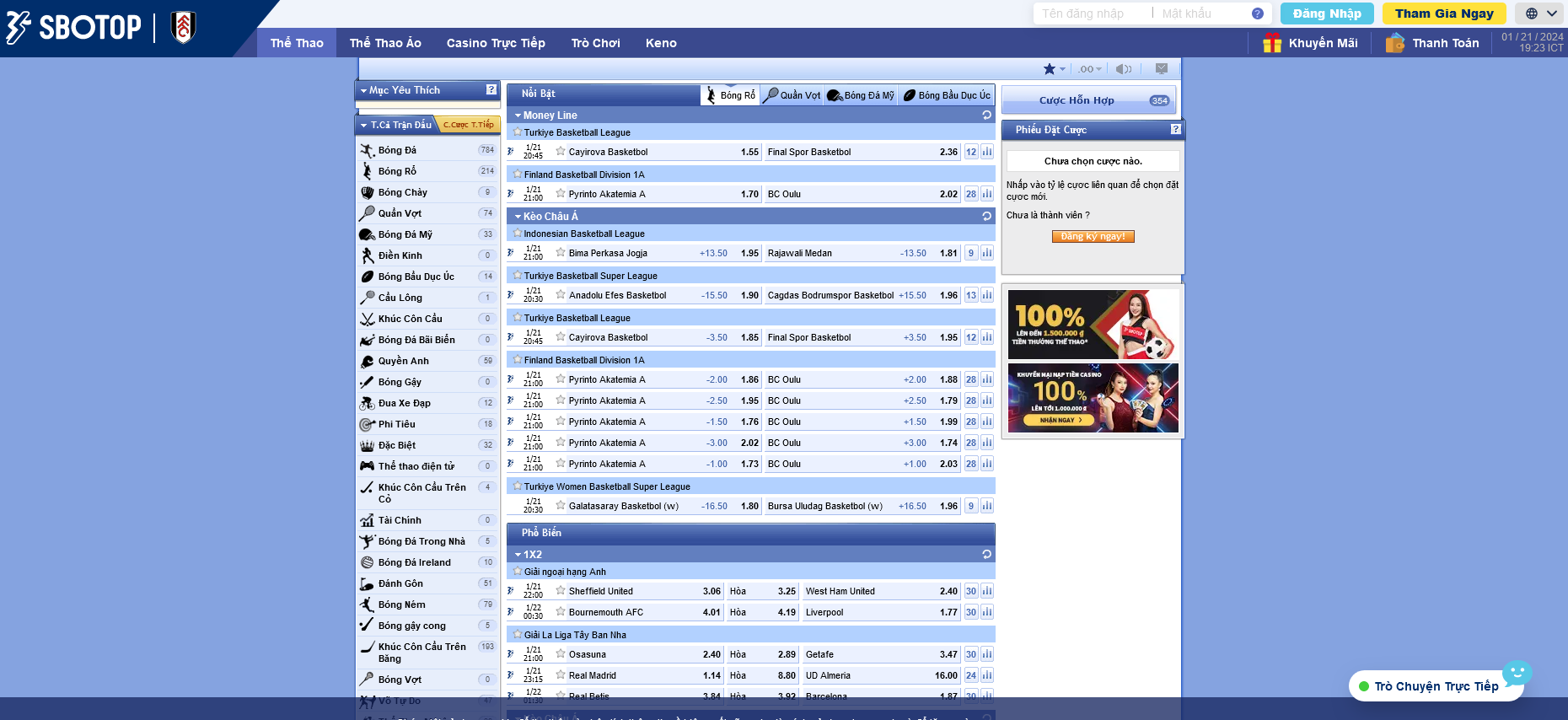1568x720 pixels.
Task: Select Bóng Đá Mỹ tab in Nổi Bật
Action: [861, 95]
